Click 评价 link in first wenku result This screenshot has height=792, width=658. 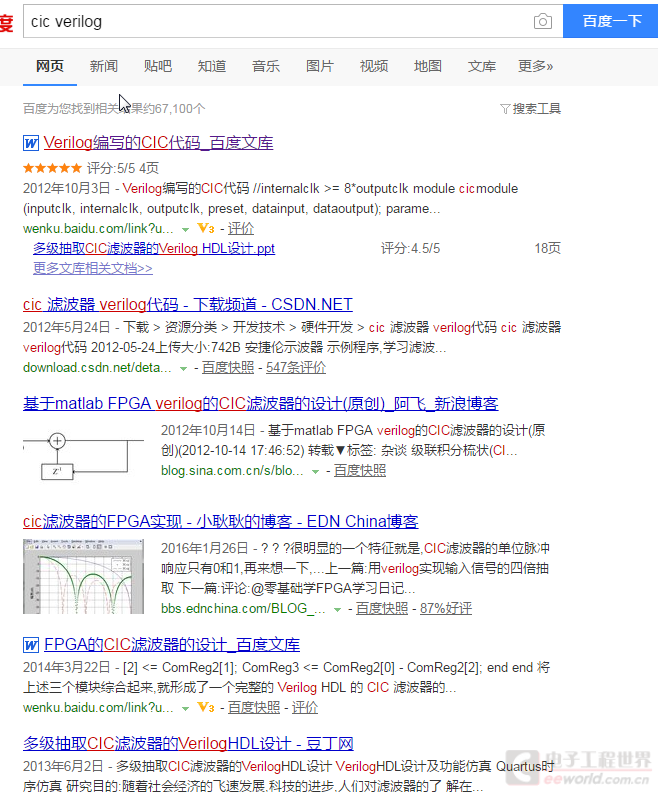point(240,229)
